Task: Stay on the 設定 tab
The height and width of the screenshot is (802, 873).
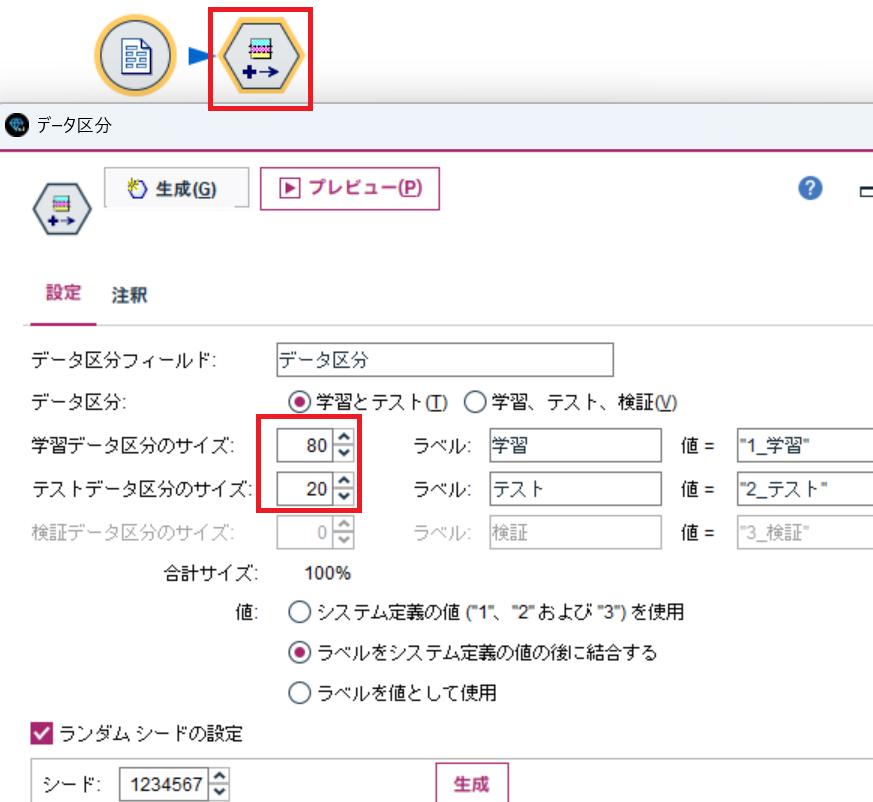Action: pyautogui.click(x=63, y=294)
